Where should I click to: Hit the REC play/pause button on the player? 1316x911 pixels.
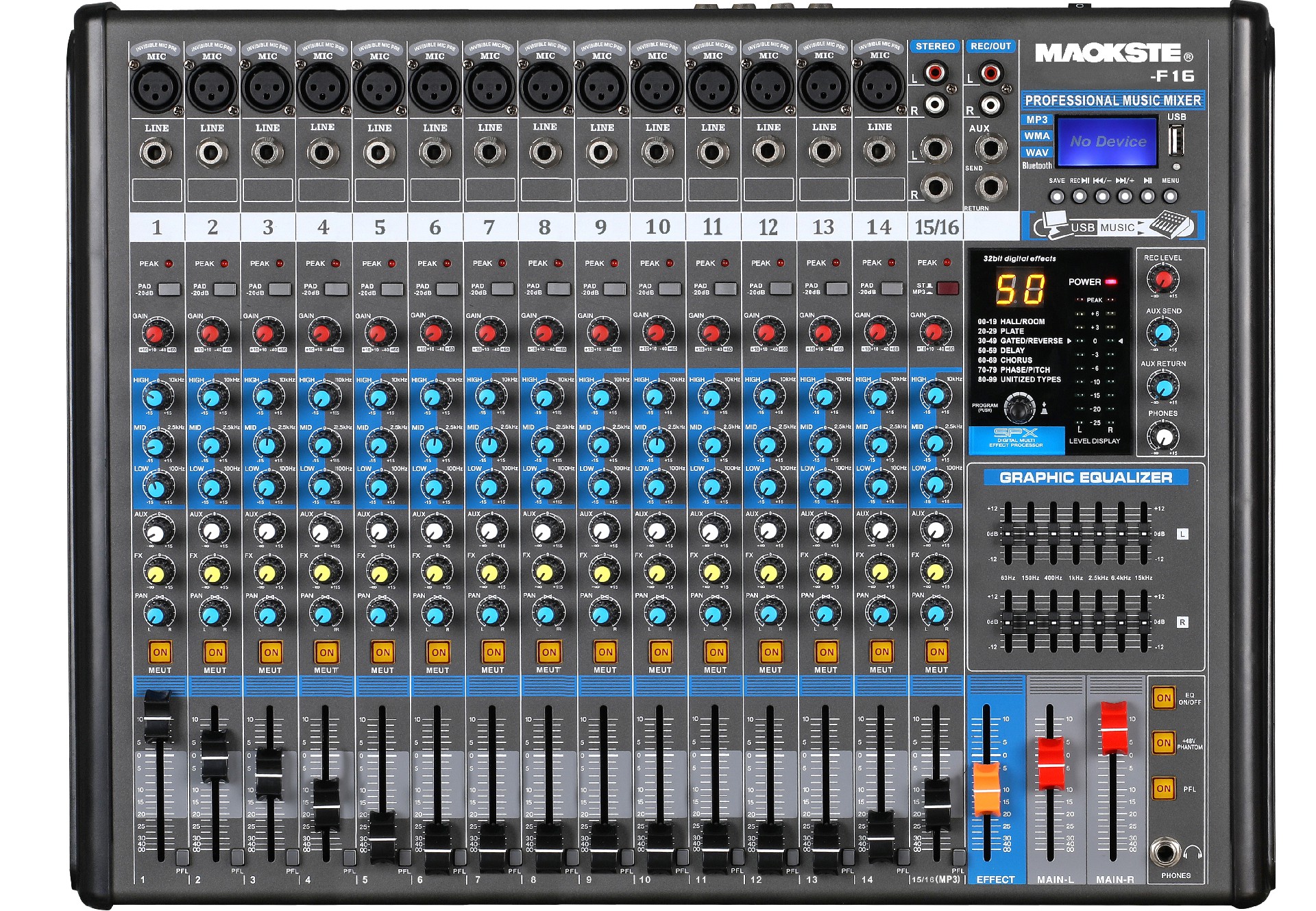point(1080,197)
